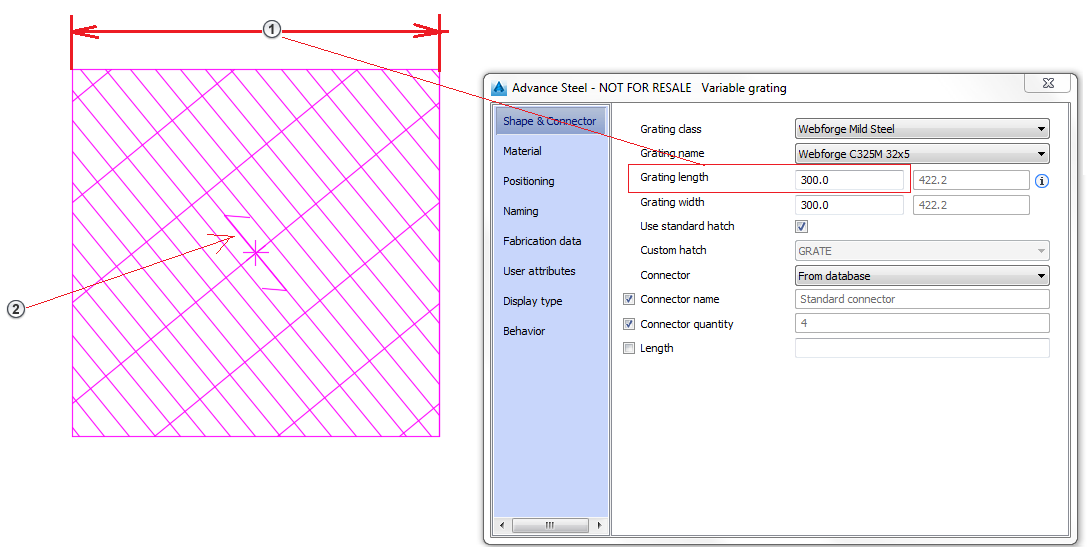The image size is (1088, 555).
Task: Open the Grating name dropdown
Action: (x=922, y=153)
